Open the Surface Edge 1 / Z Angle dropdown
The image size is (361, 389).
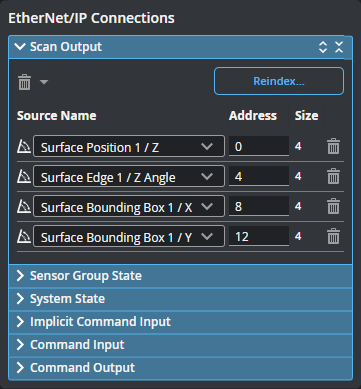(x=129, y=176)
